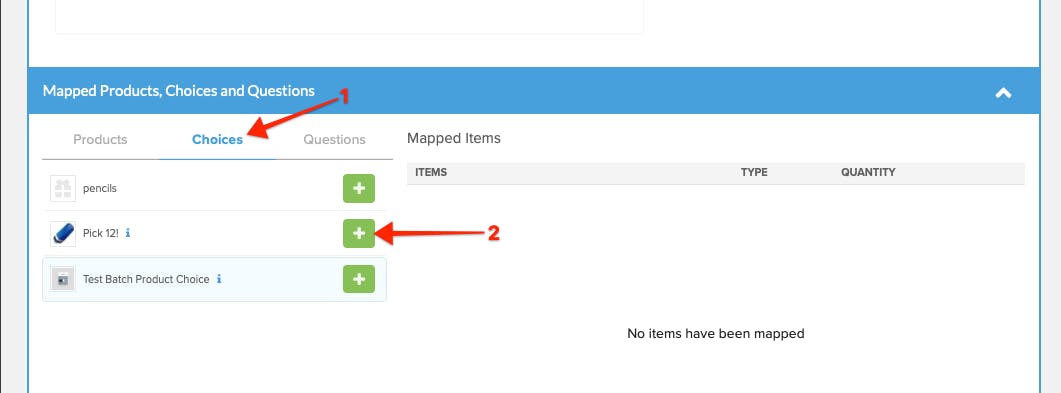Collapse the Mapped Products section chevron
1061x393 pixels.
pyautogui.click(x=1003, y=92)
